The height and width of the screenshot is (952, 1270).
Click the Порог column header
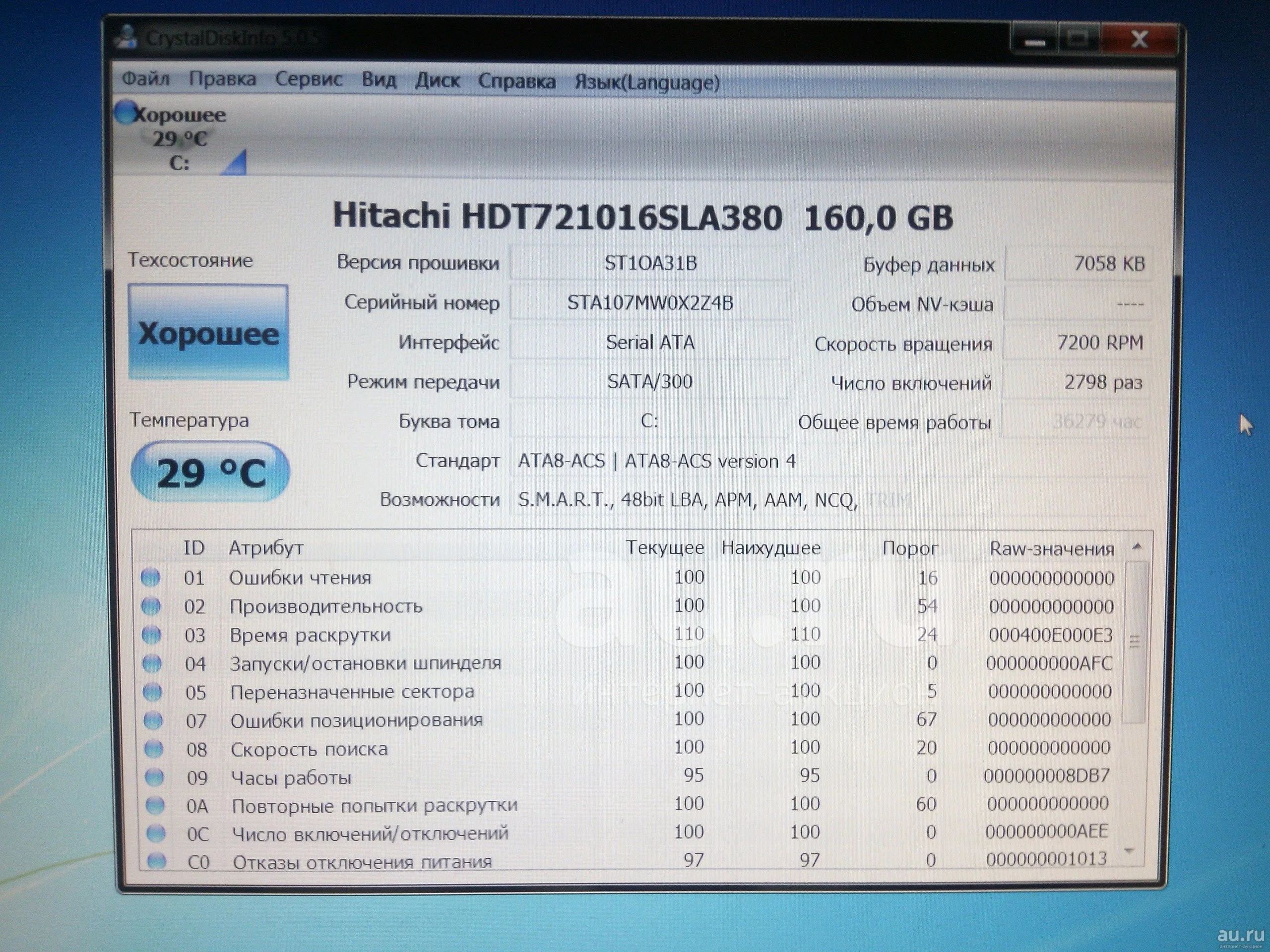[x=910, y=548]
